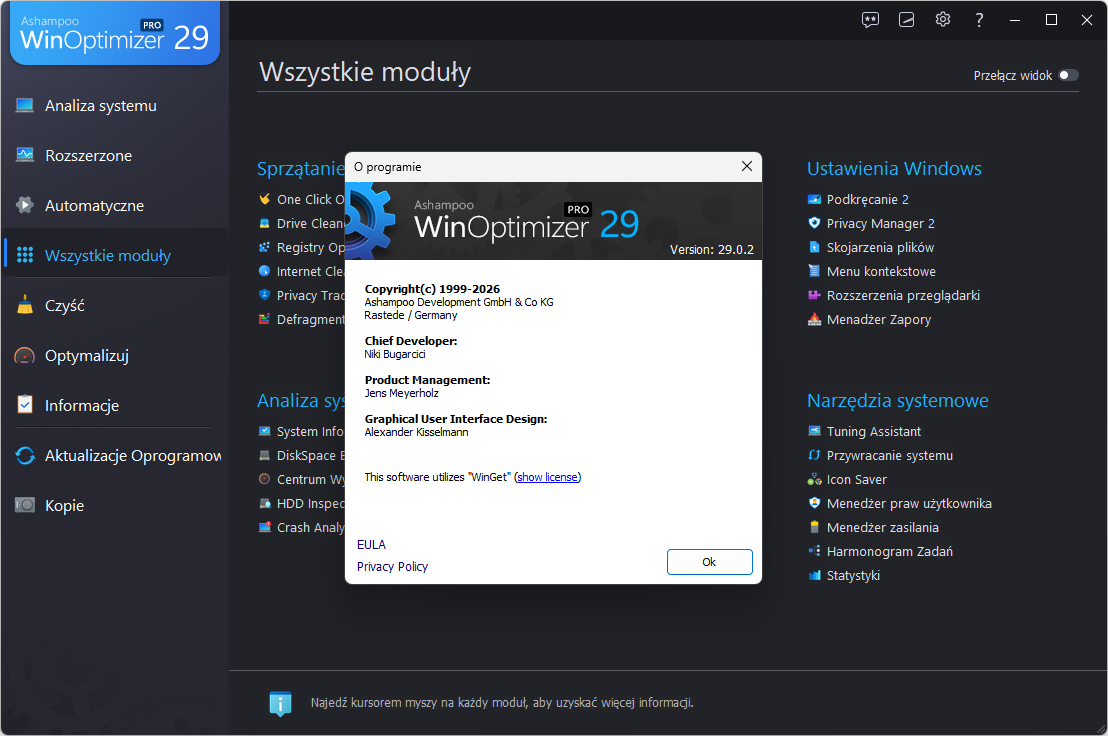This screenshot has width=1108, height=736.
Task: Click the Przywracanie systemu icon
Action: coord(814,455)
